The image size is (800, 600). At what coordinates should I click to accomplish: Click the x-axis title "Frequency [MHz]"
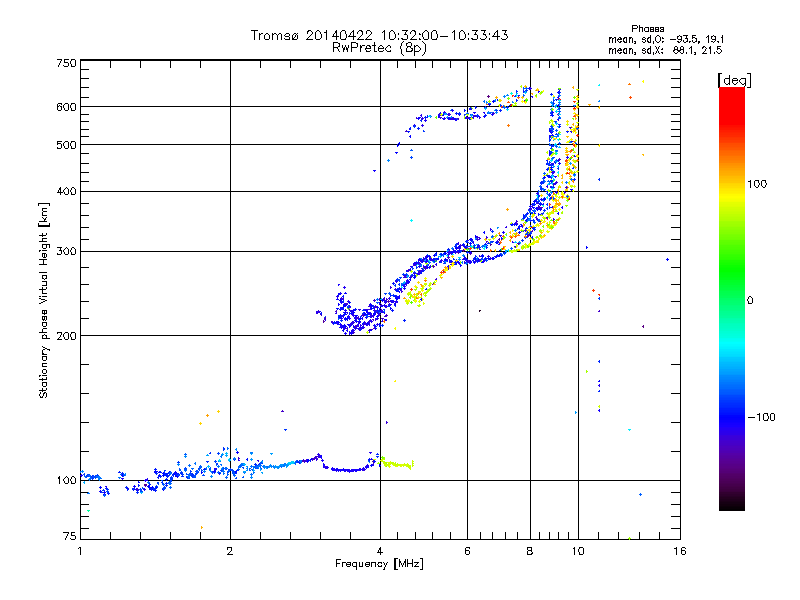[x=379, y=564]
